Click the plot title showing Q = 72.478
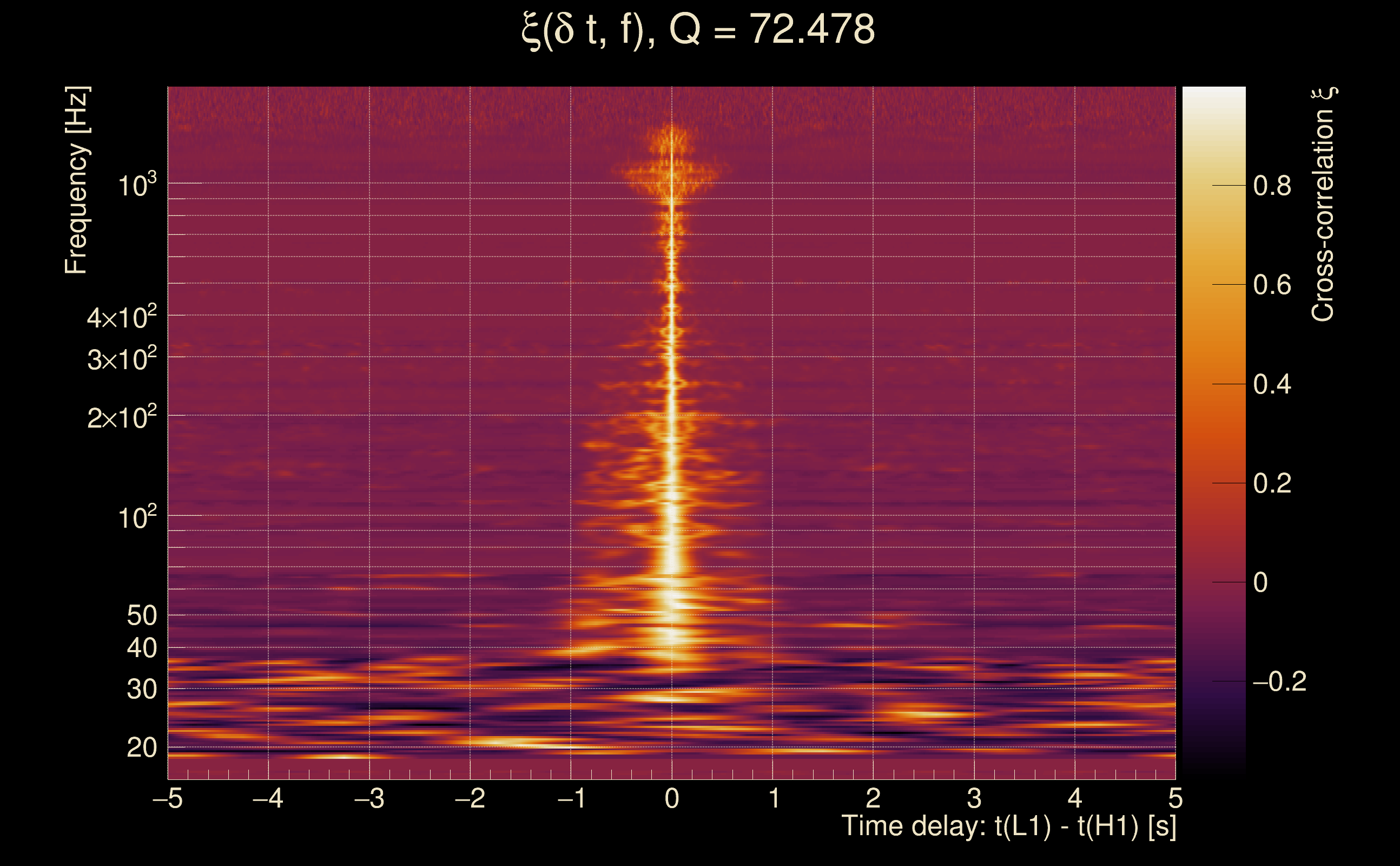Screen dimensions: 1400x866 pos(698,30)
